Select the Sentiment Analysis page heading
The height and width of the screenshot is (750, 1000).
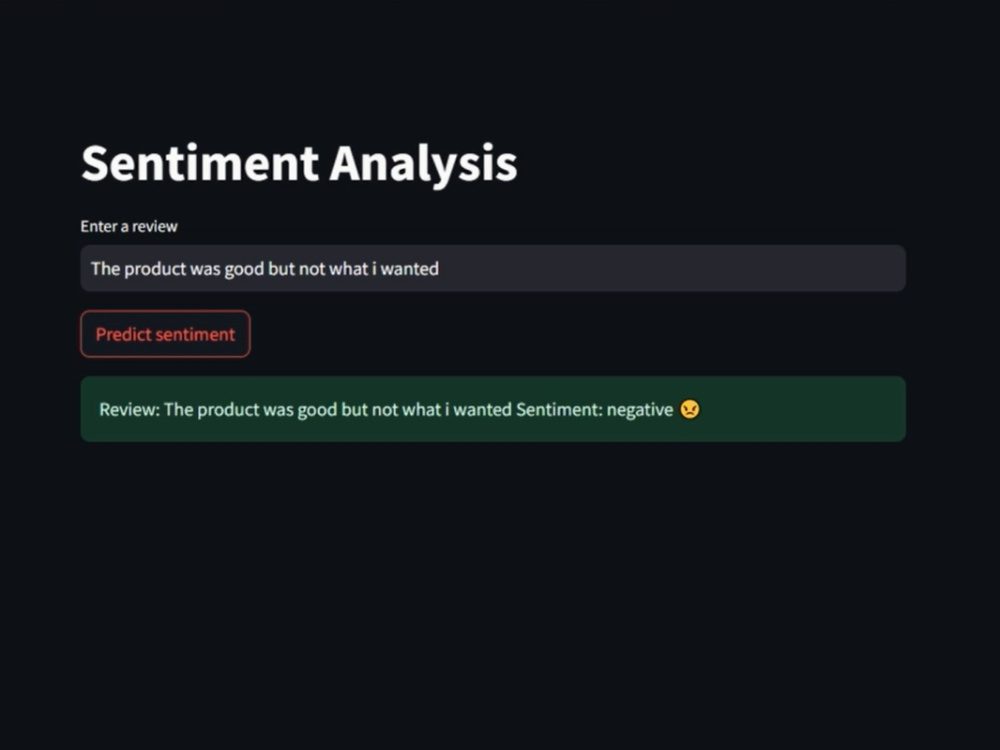click(x=299, y=164)
